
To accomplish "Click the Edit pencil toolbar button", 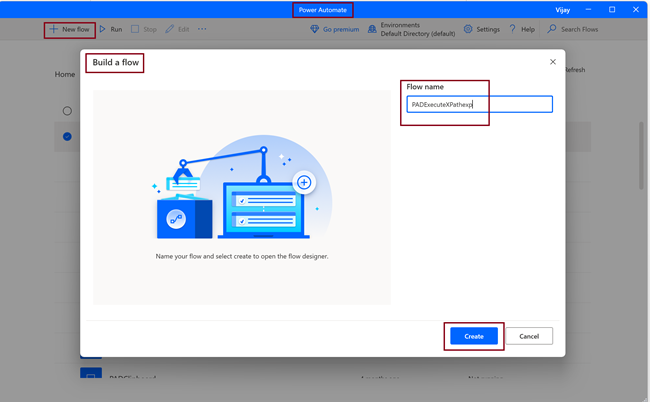I will click(x=177, y=29).
